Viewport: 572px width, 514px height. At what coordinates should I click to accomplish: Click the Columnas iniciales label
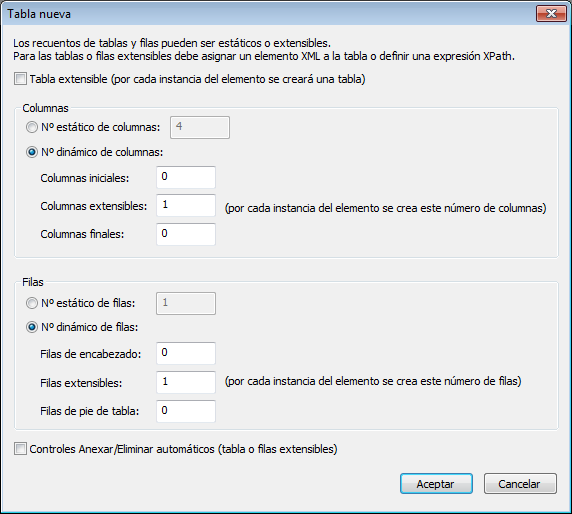[85, 178]
